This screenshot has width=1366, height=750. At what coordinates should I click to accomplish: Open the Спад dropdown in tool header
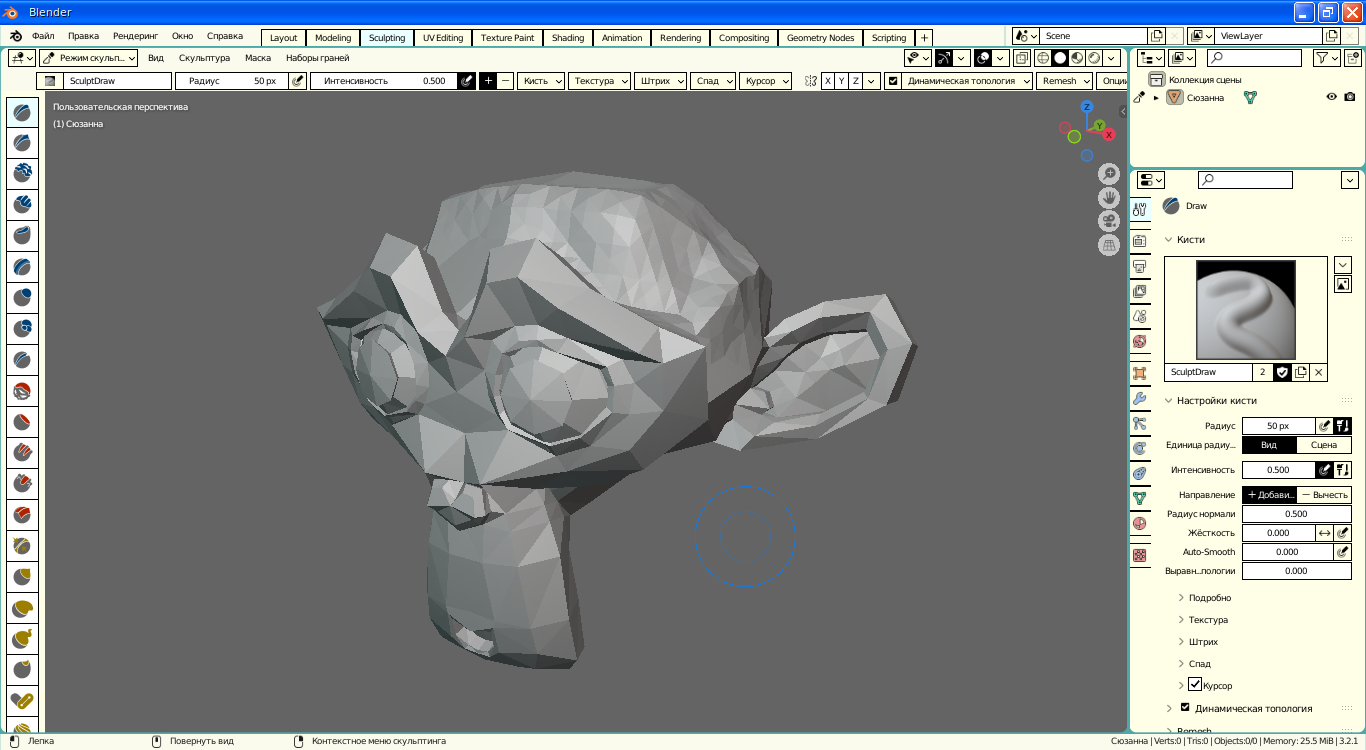point(712,81)
